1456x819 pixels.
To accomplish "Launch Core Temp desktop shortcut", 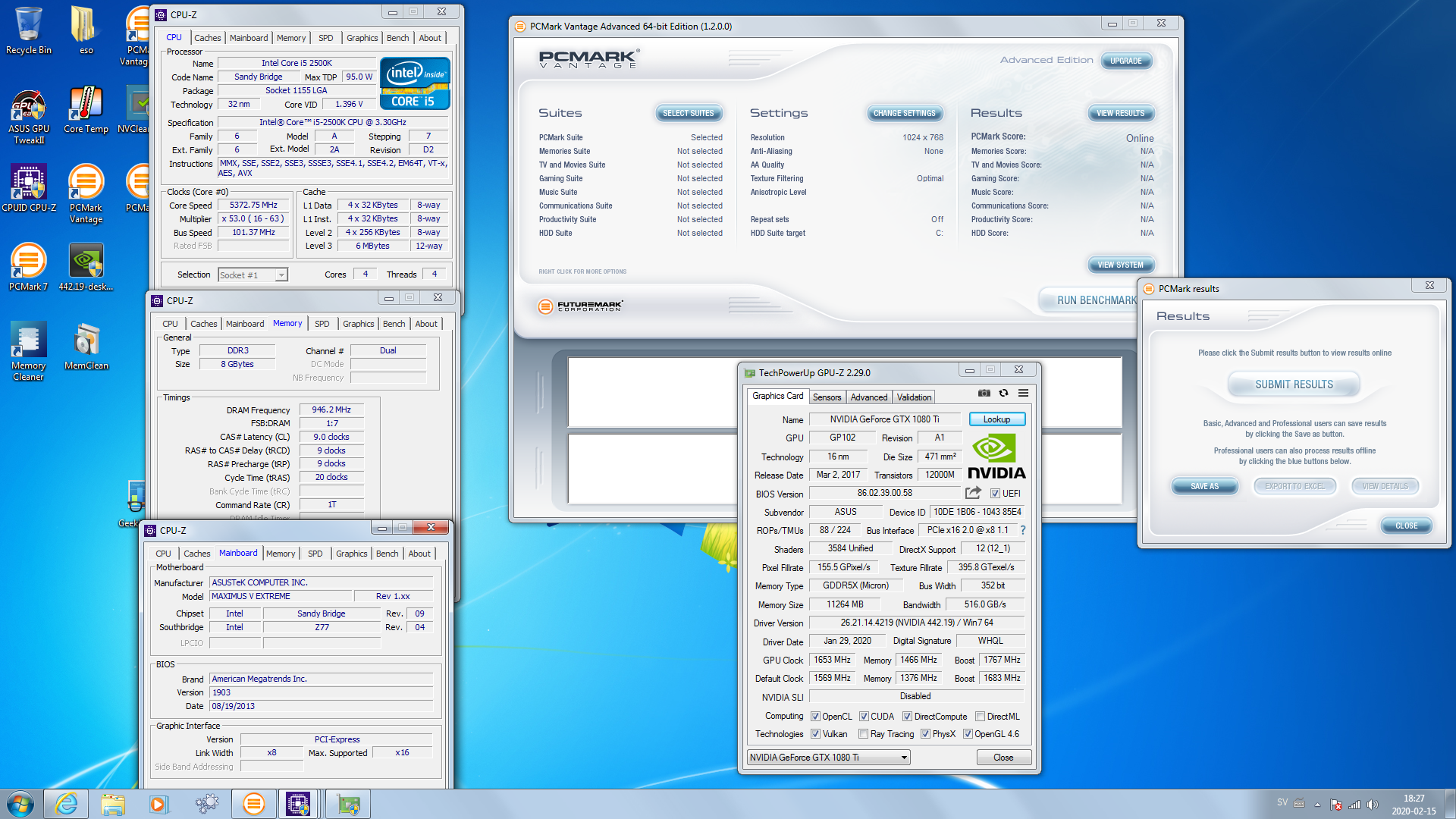I will tap(86, 111).
